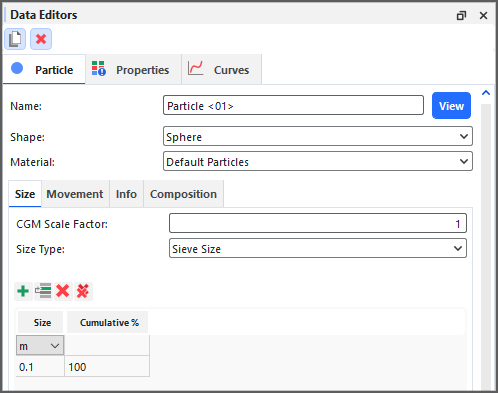
Task: Click the blue View button
Action: pos(451,106)
